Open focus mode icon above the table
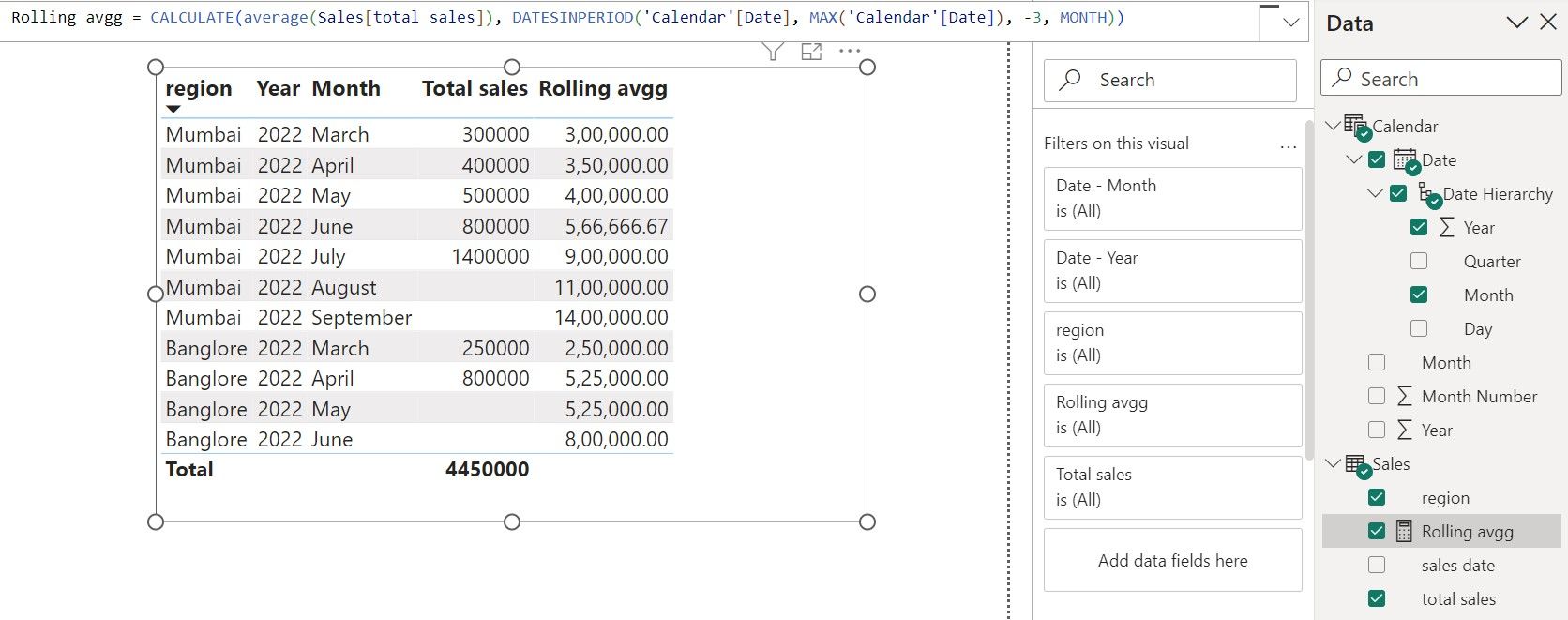 811,52
